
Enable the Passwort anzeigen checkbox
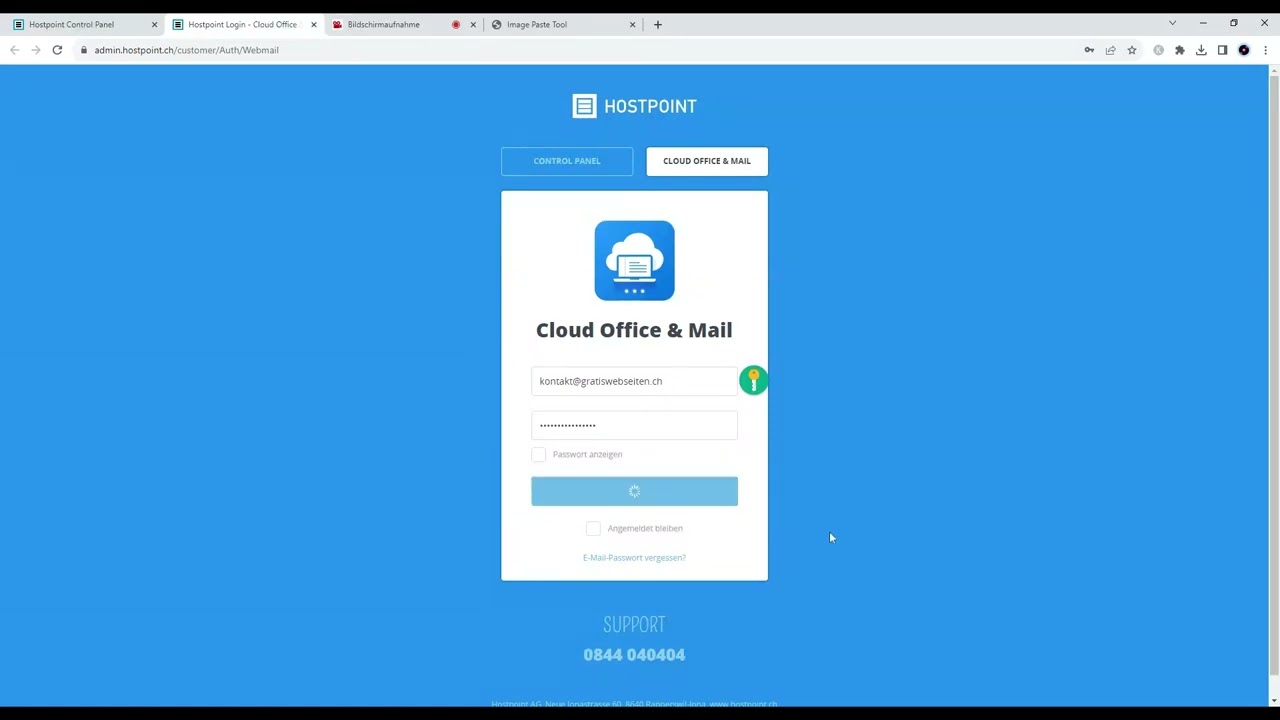[x=539, y=455]
